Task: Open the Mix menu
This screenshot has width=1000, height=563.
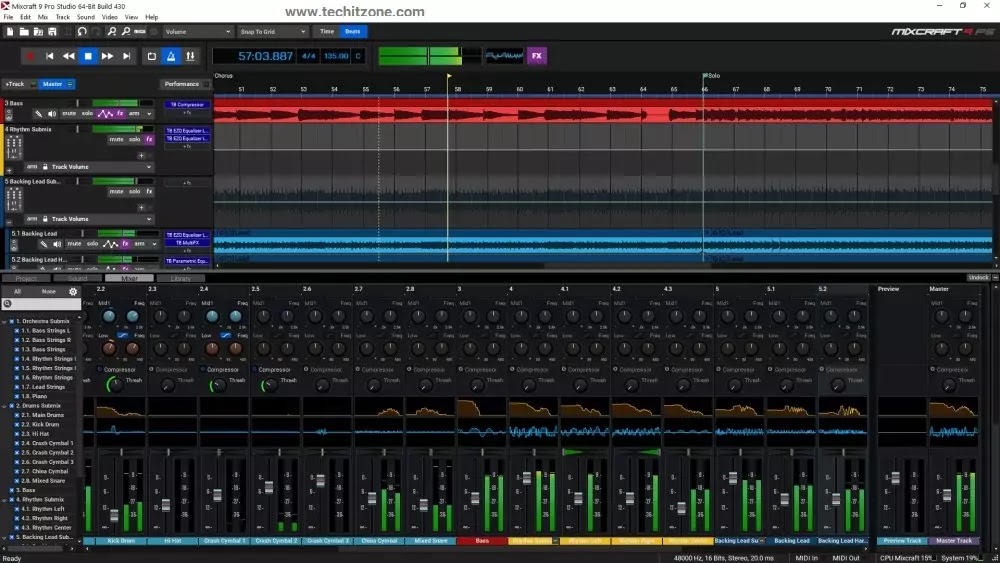Action: coord(43,17)
